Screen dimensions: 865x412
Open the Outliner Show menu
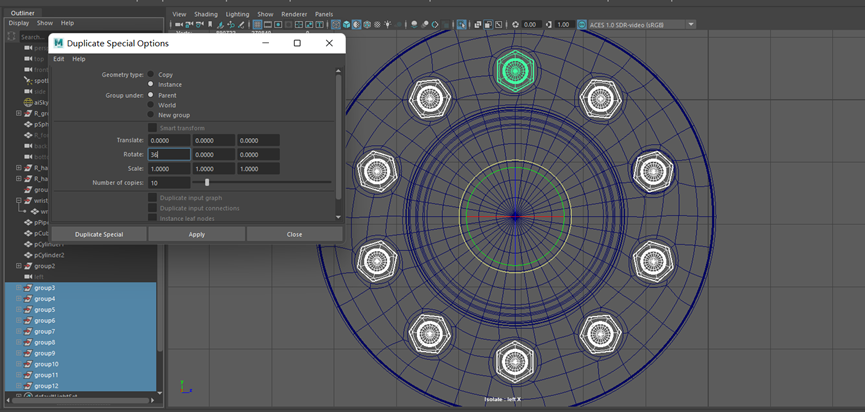[45, 23]
